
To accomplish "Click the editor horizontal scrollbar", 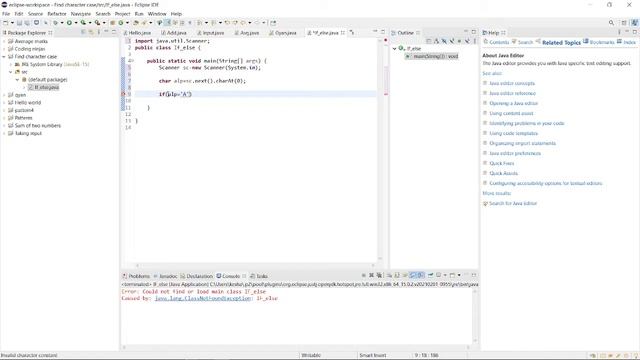I will tap(255, 265).
